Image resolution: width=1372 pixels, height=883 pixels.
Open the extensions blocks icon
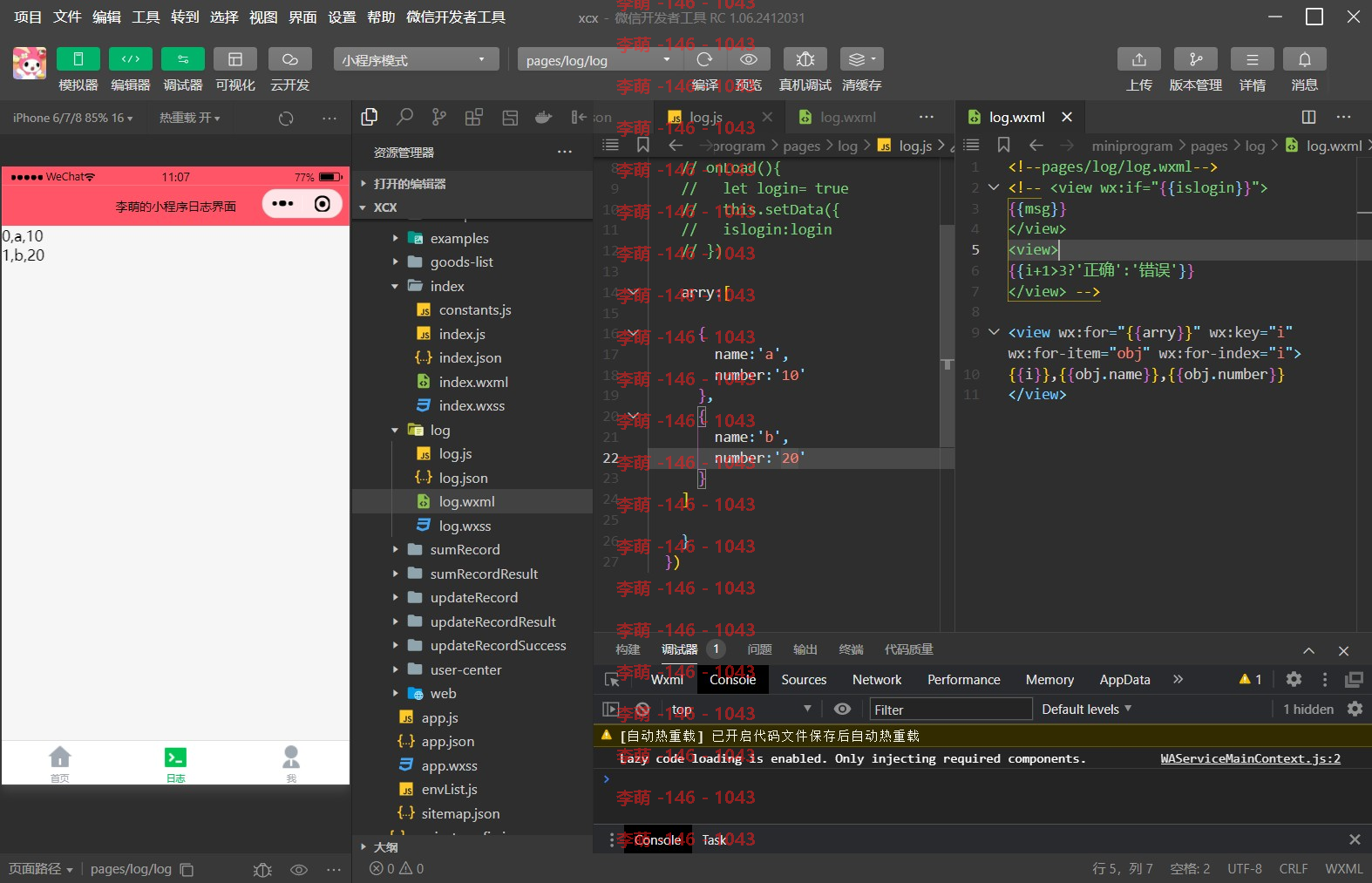click(474, 117)
